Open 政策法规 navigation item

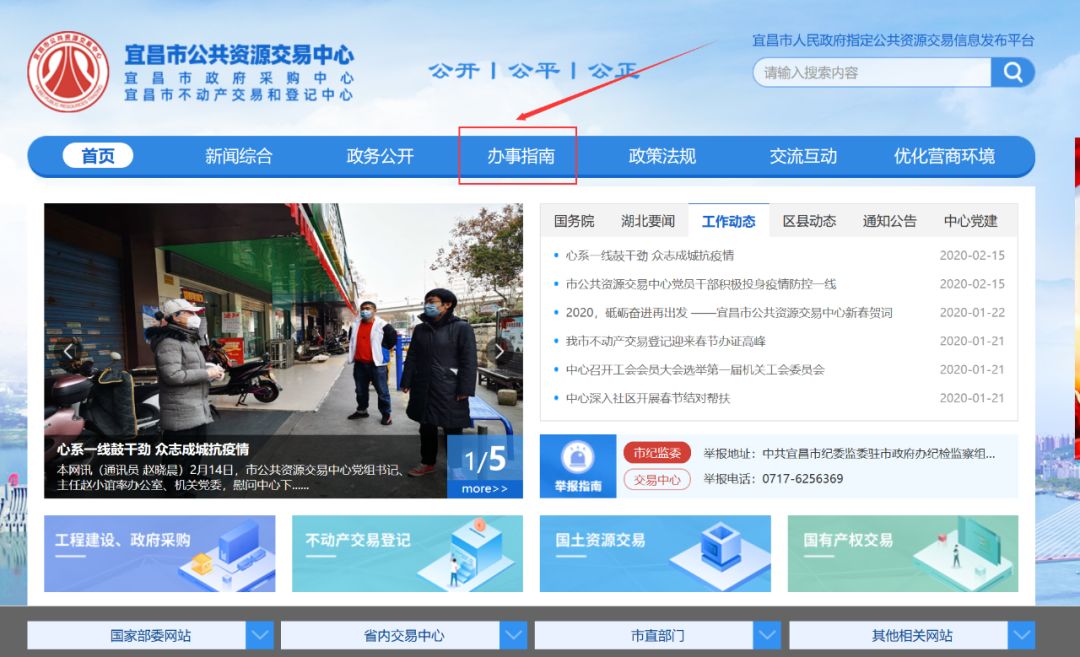(662, 156)
